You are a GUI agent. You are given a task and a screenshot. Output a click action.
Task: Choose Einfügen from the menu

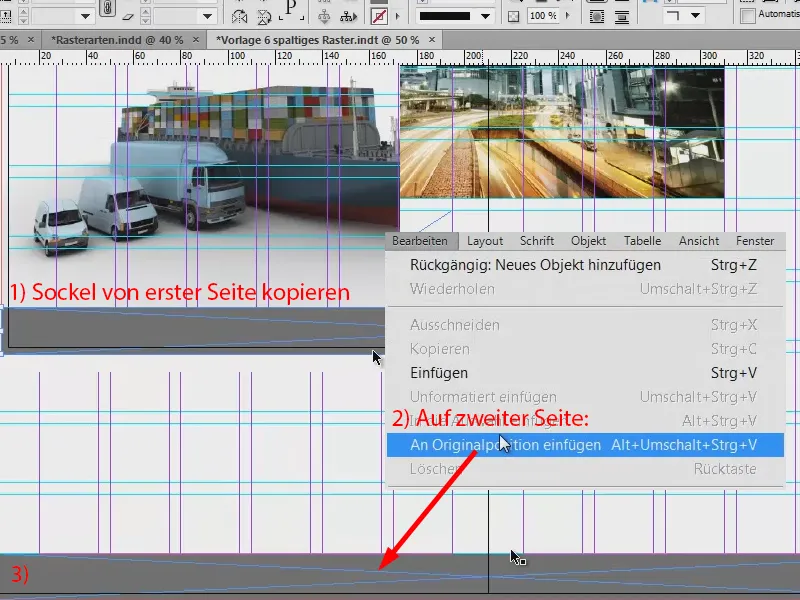(x=585, y=373)
